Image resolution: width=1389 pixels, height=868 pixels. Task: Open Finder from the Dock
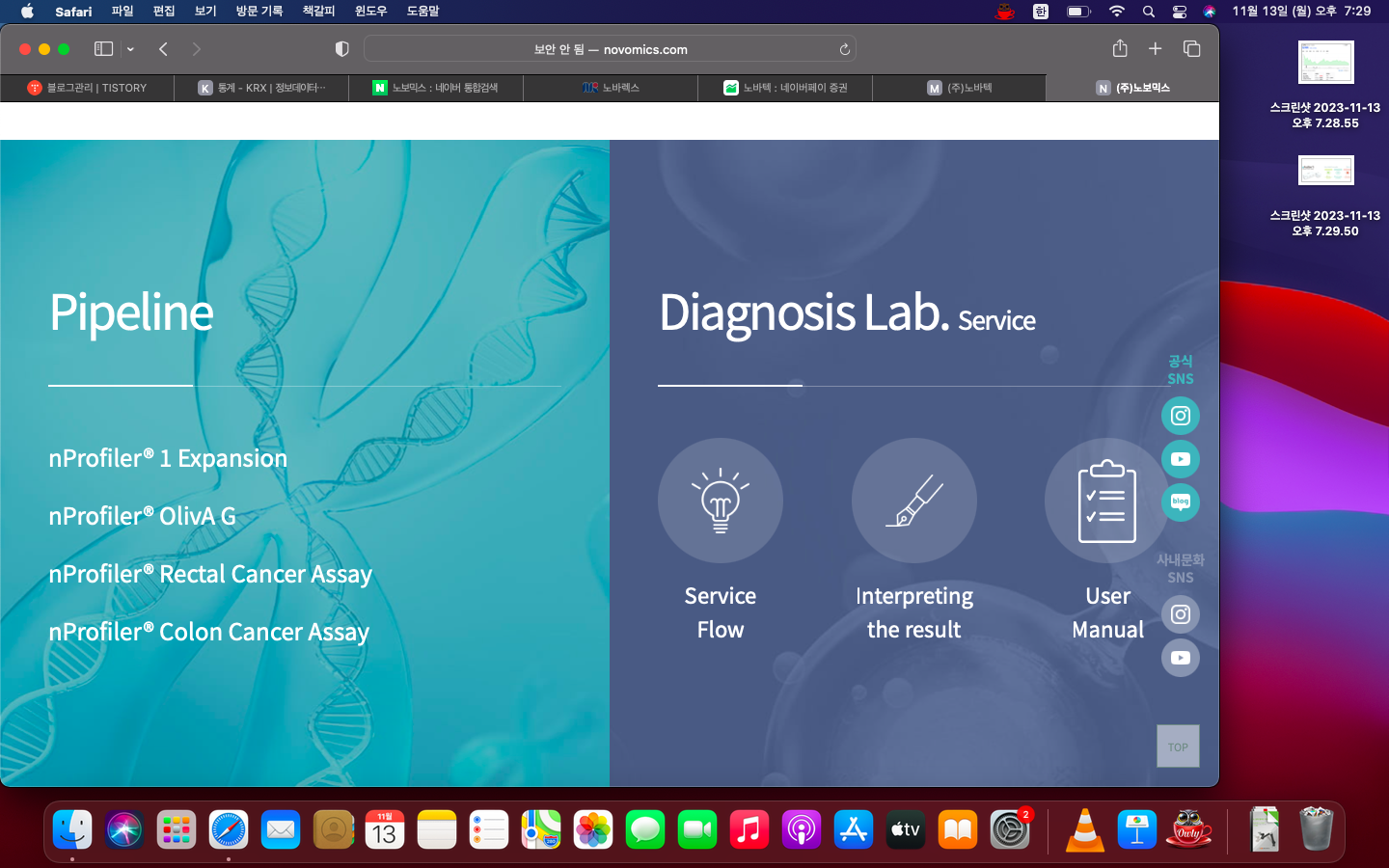pos(72,829)
